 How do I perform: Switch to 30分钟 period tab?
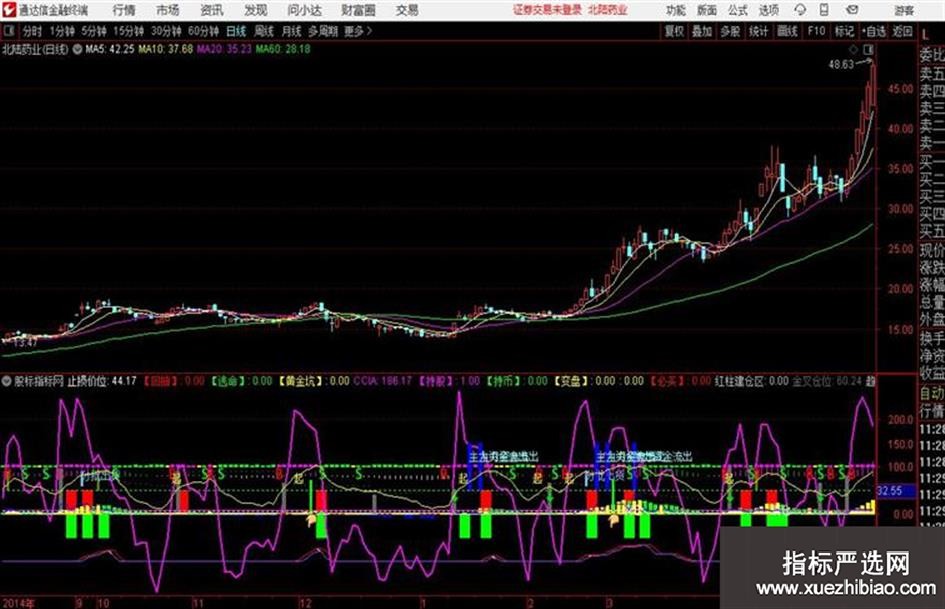166,31
